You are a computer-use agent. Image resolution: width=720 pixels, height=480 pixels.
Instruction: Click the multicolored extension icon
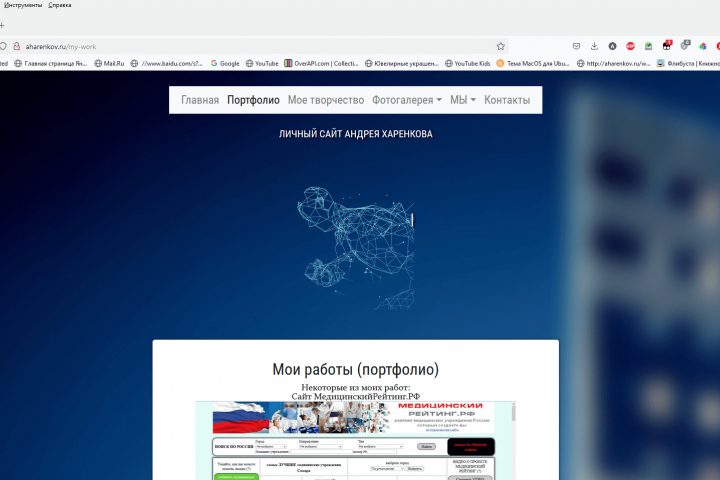tap(703, 46)
